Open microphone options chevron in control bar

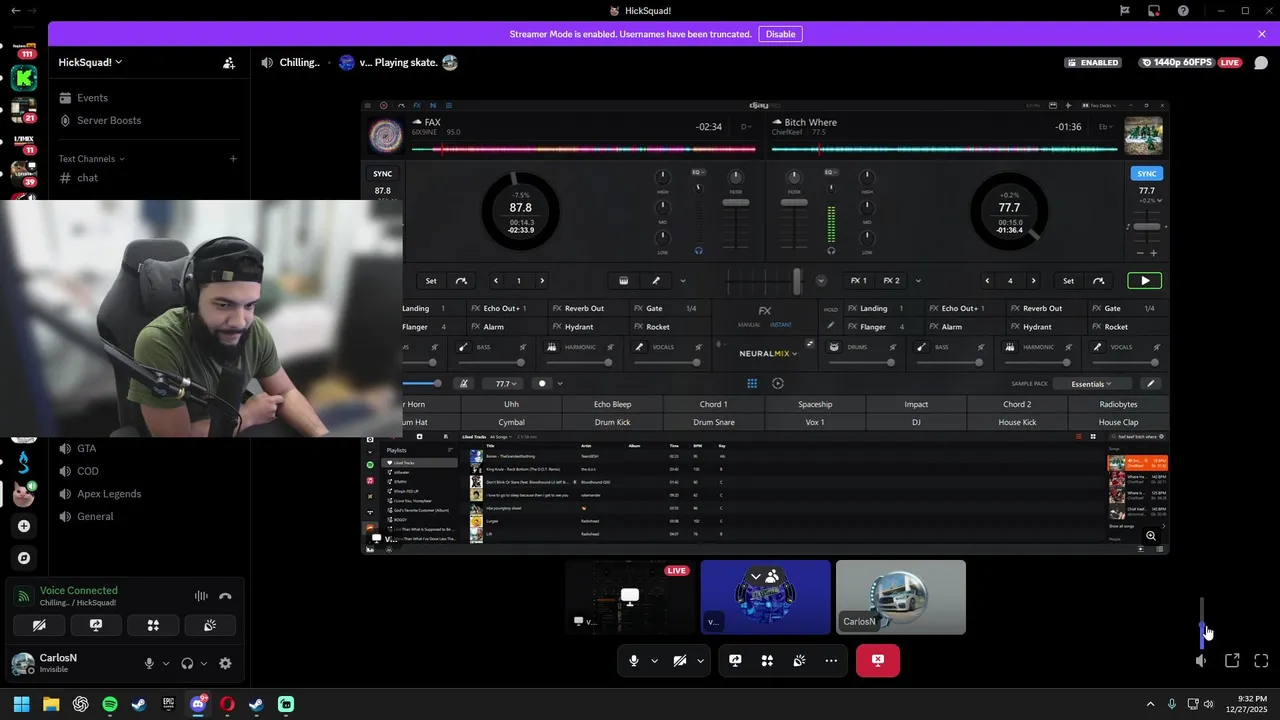[x=654, y=661]
